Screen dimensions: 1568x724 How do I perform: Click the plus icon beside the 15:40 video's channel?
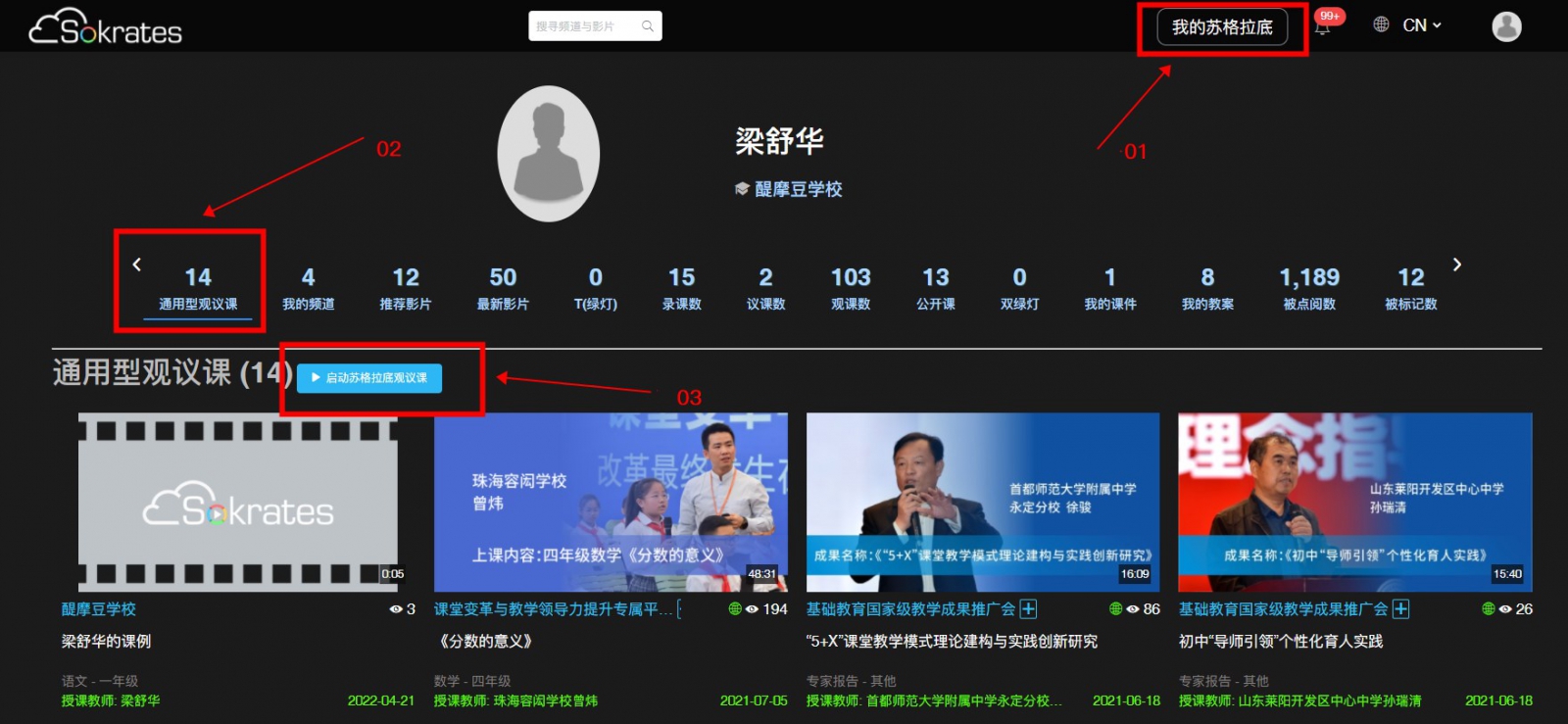pyautogui.click(x=1400, y=609)
